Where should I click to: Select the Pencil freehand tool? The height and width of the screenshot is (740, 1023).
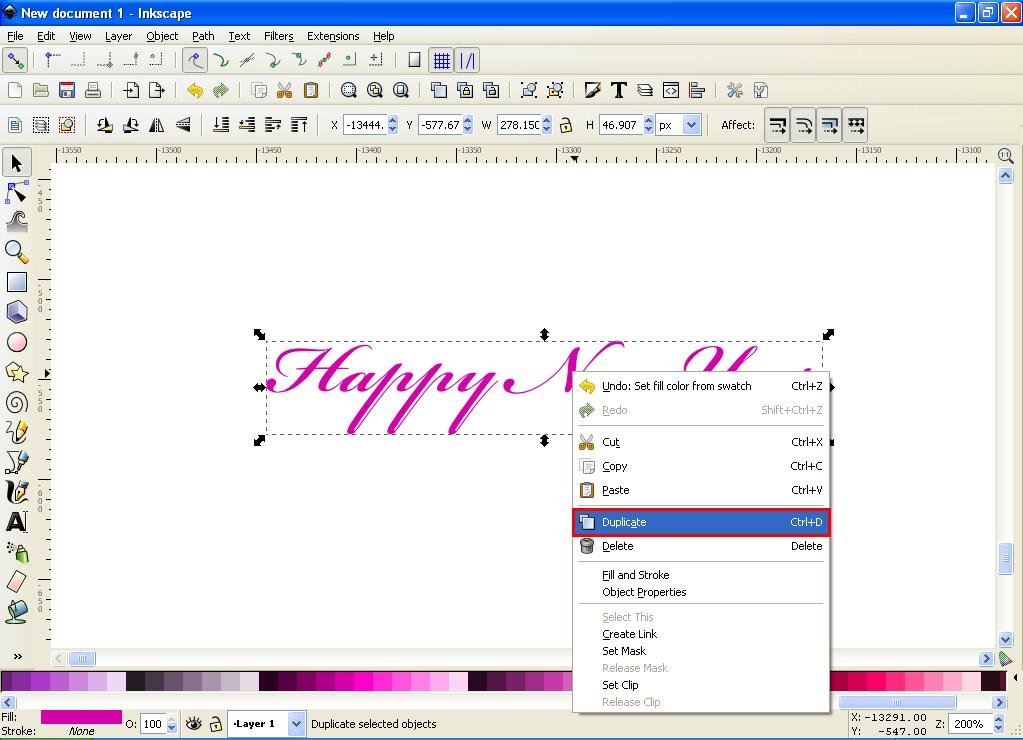[16, 432]
